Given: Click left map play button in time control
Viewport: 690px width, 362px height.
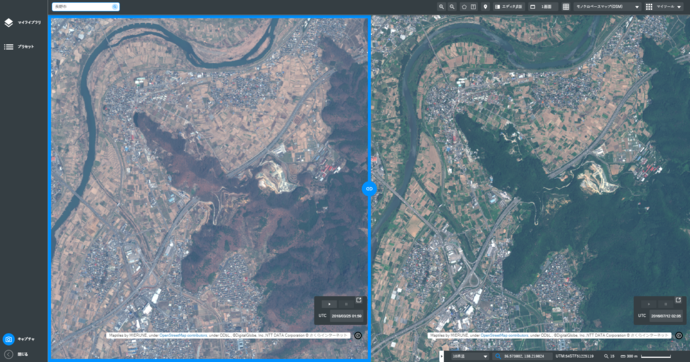Looking at the screenshot, I should tap(329, 304).
